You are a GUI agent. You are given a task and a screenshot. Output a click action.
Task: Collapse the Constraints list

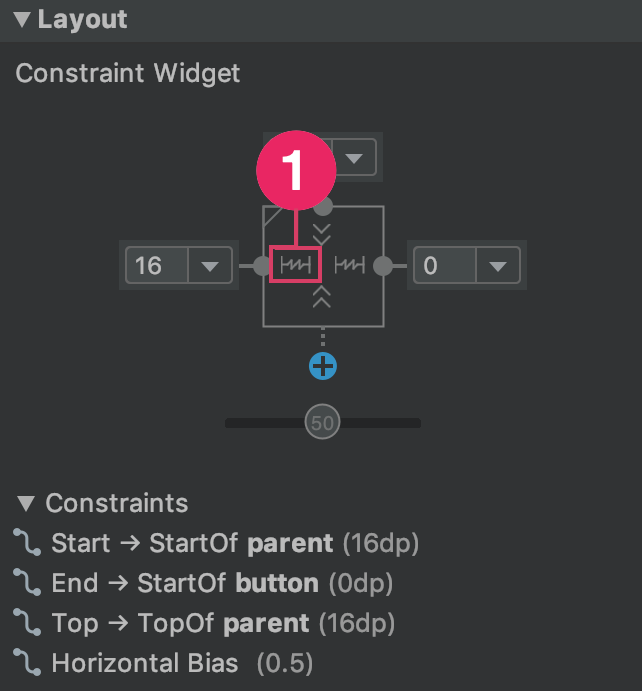click(x=26, y=504)
